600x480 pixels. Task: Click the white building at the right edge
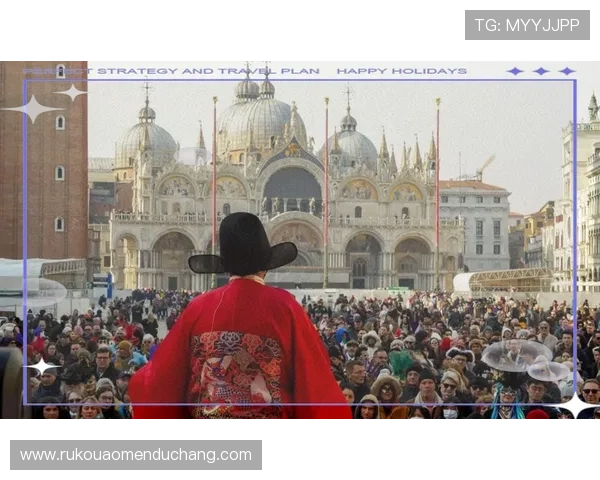tap(580, 200)
